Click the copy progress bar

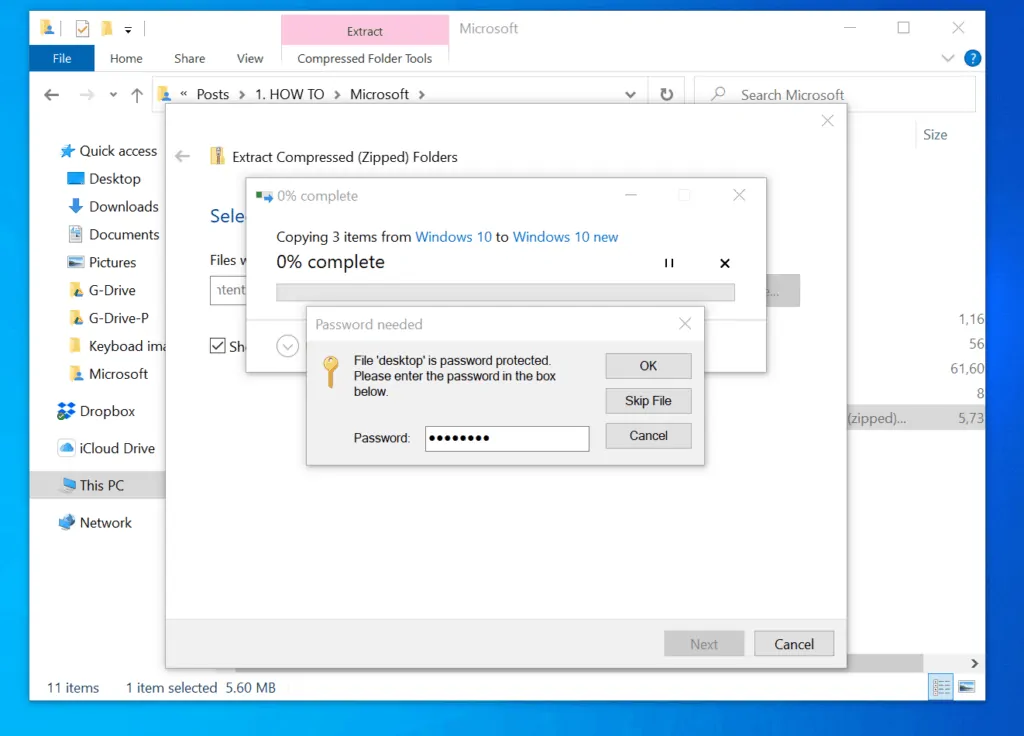coord(505,292)
